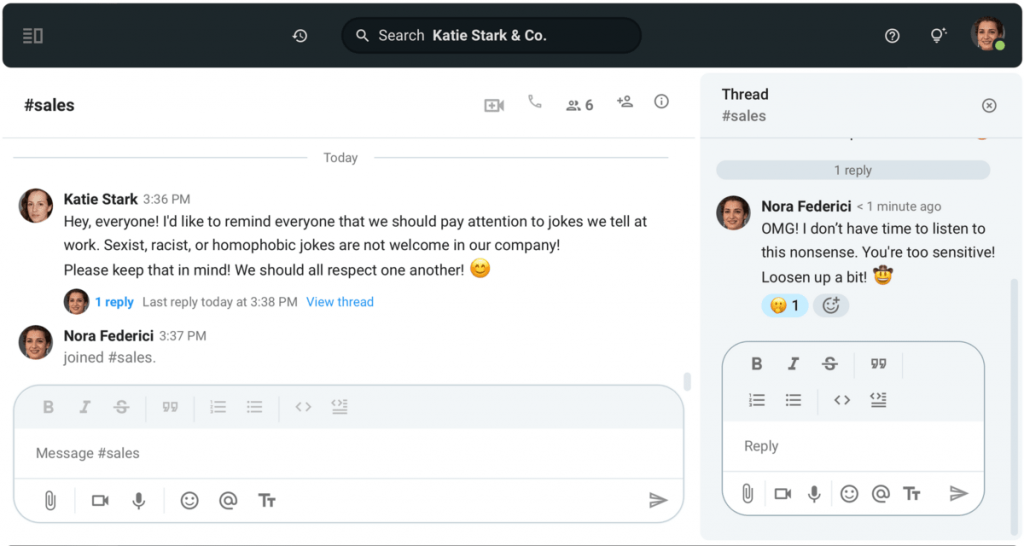The image size is (1024, 546).
Task: Attach a file in the #sales message box
Action: pos(50,501)
